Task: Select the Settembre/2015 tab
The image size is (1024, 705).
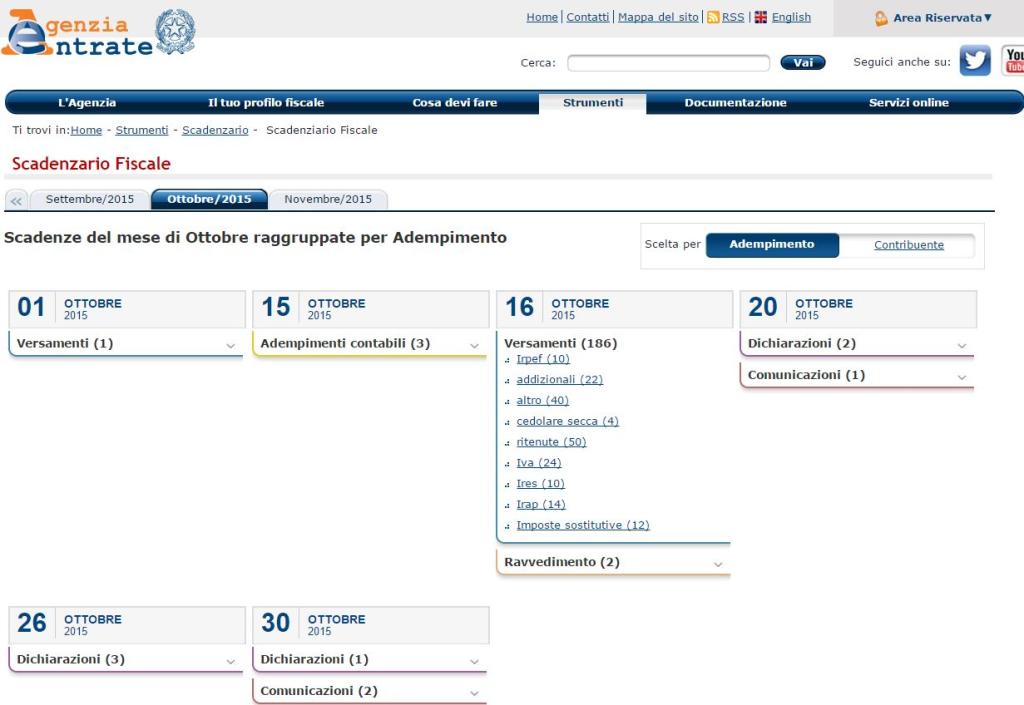Action: 89,200
